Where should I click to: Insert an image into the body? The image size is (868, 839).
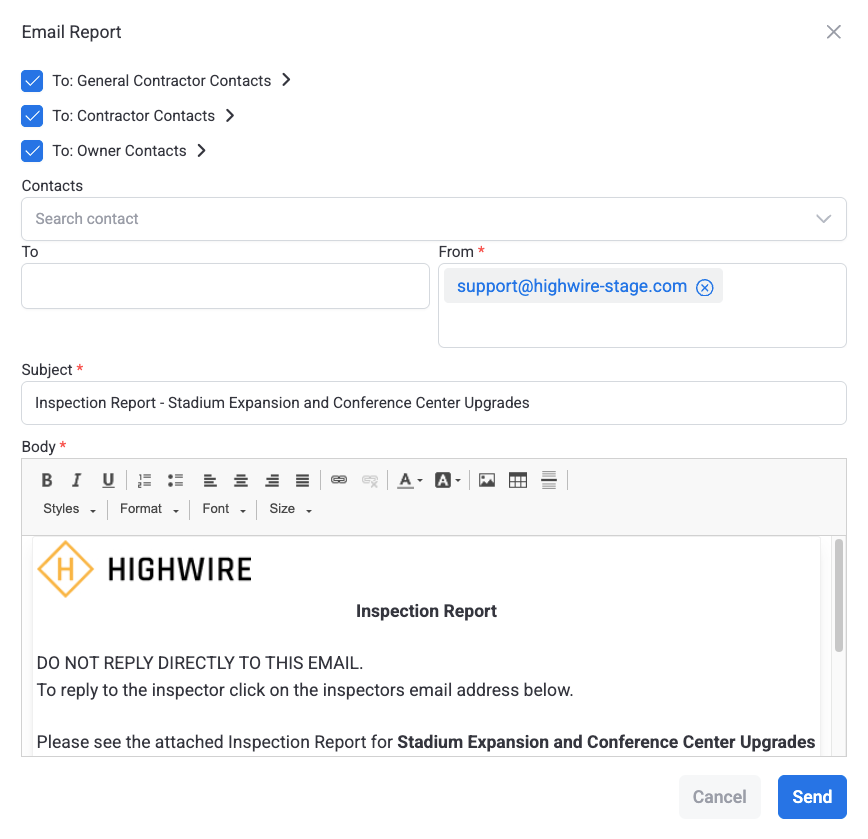click(487, 480)
